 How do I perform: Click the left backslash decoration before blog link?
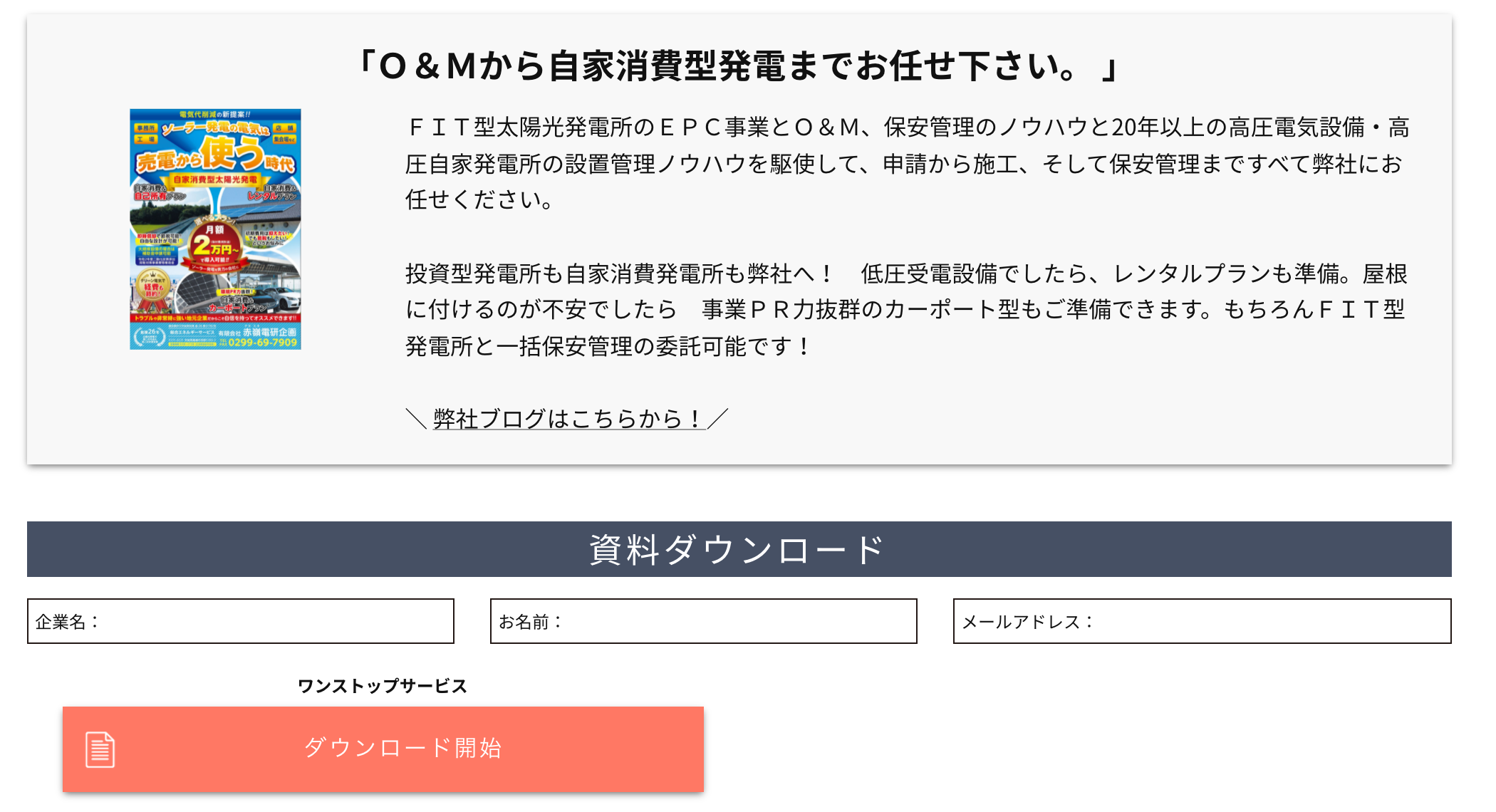[416, 419]
